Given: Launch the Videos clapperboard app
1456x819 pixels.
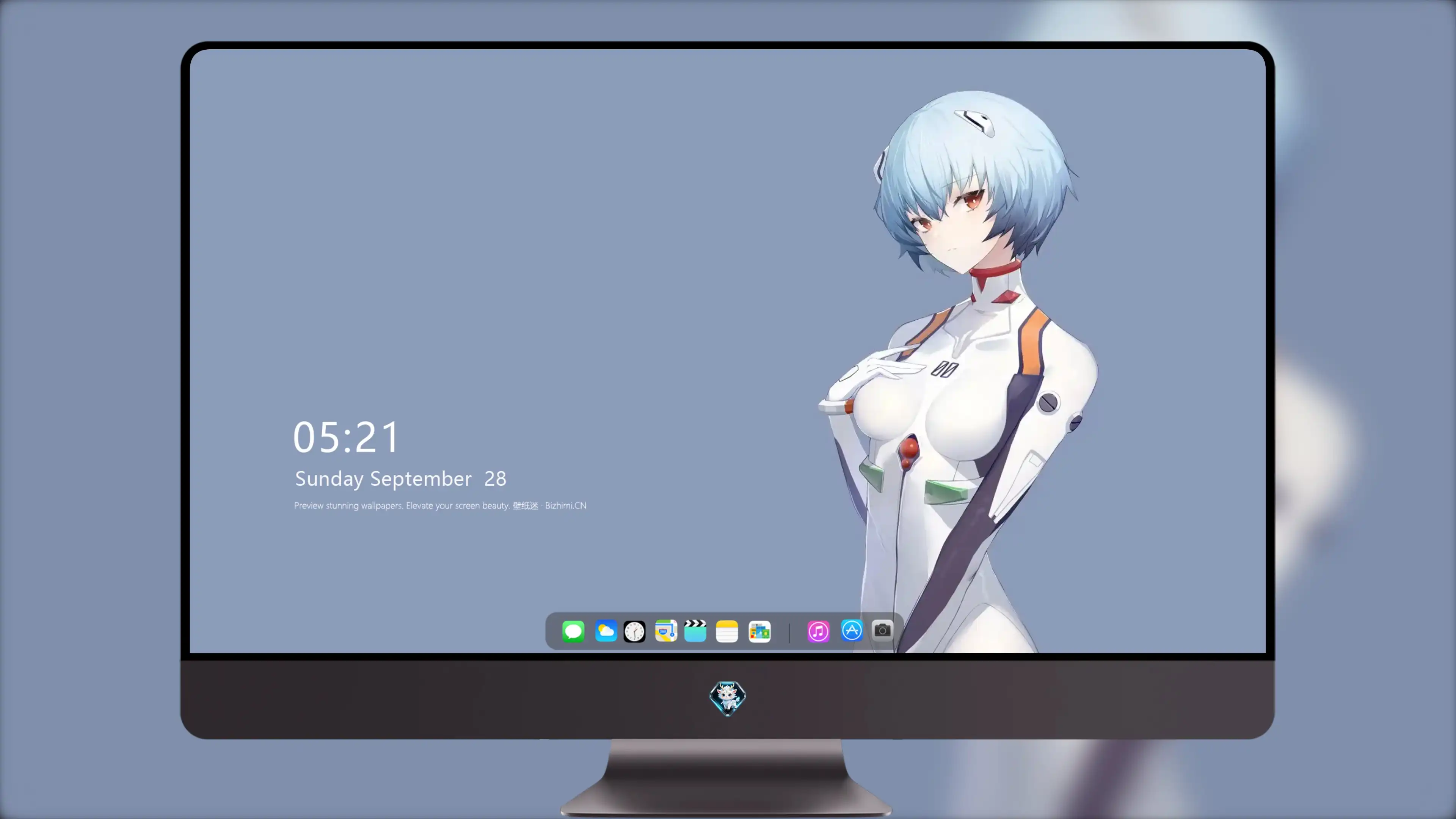Looking at the screenshot, I should tap(695, 631).
